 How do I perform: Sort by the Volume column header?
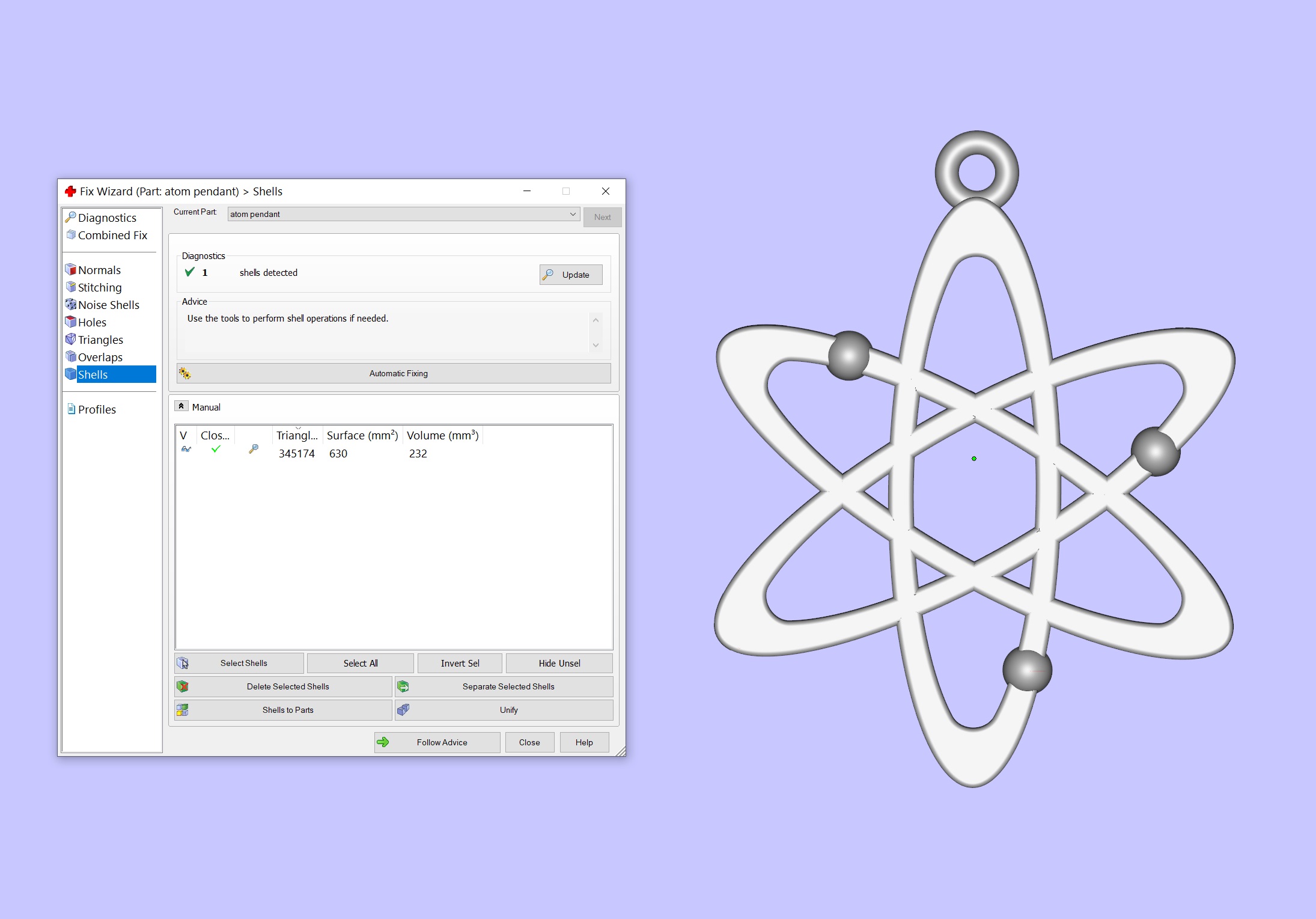442,435
